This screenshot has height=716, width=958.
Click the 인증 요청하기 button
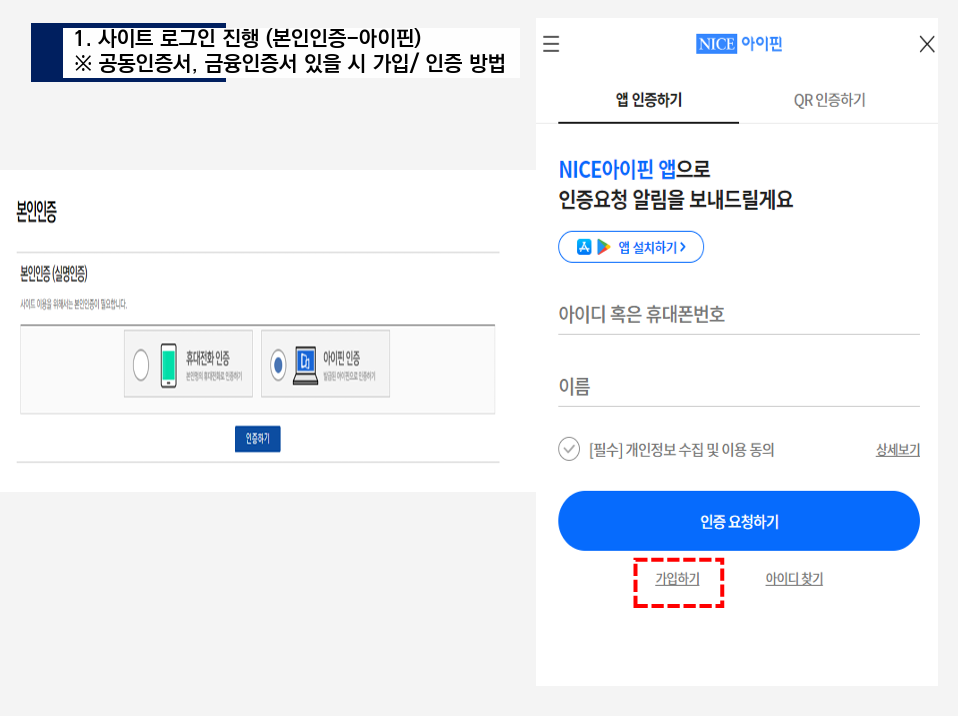pos(739,521)
